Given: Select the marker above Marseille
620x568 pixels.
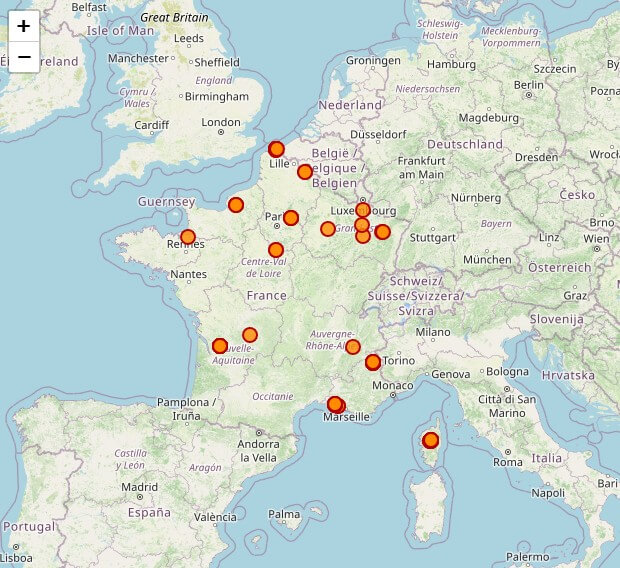Looking at the screenshot, I should [336, 405].
